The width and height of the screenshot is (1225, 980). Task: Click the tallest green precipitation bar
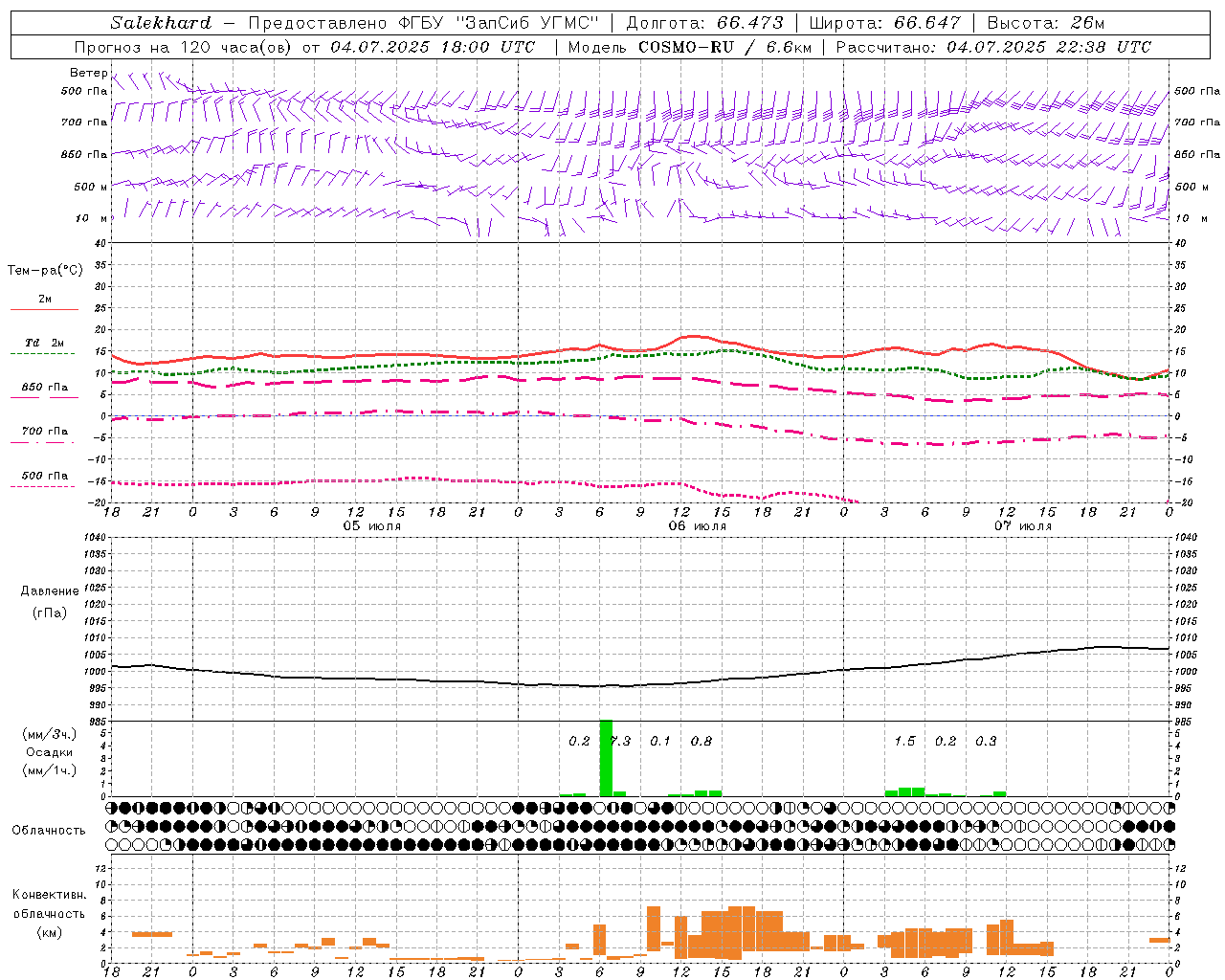[x=606, y=758]
